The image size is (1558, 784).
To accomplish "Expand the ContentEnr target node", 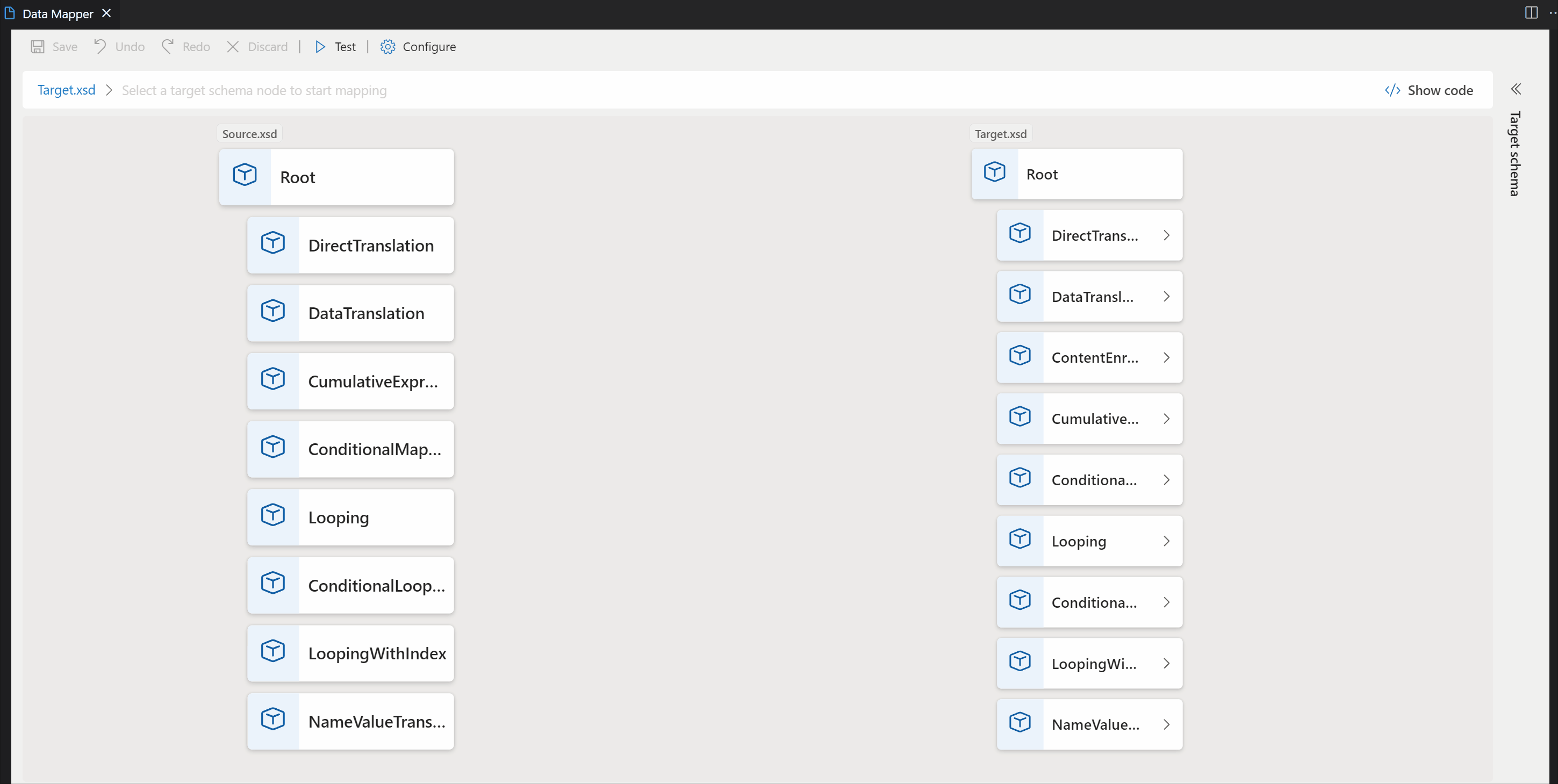I will point(1167,357).
